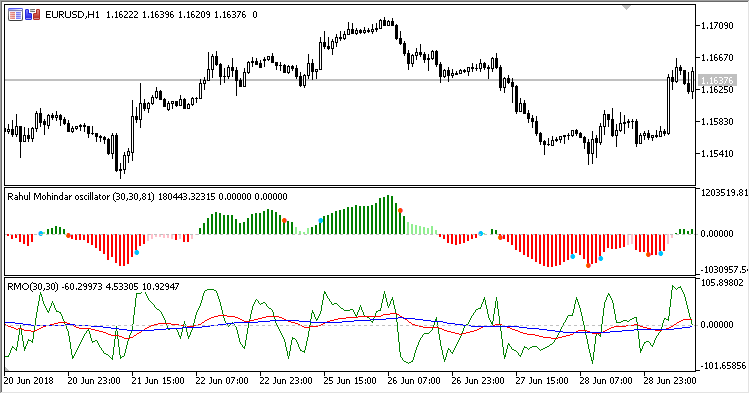The width and height of the screenshot is (750, 394).
Task: Click the RMO value 10.92947
Action: coord(161,286)
